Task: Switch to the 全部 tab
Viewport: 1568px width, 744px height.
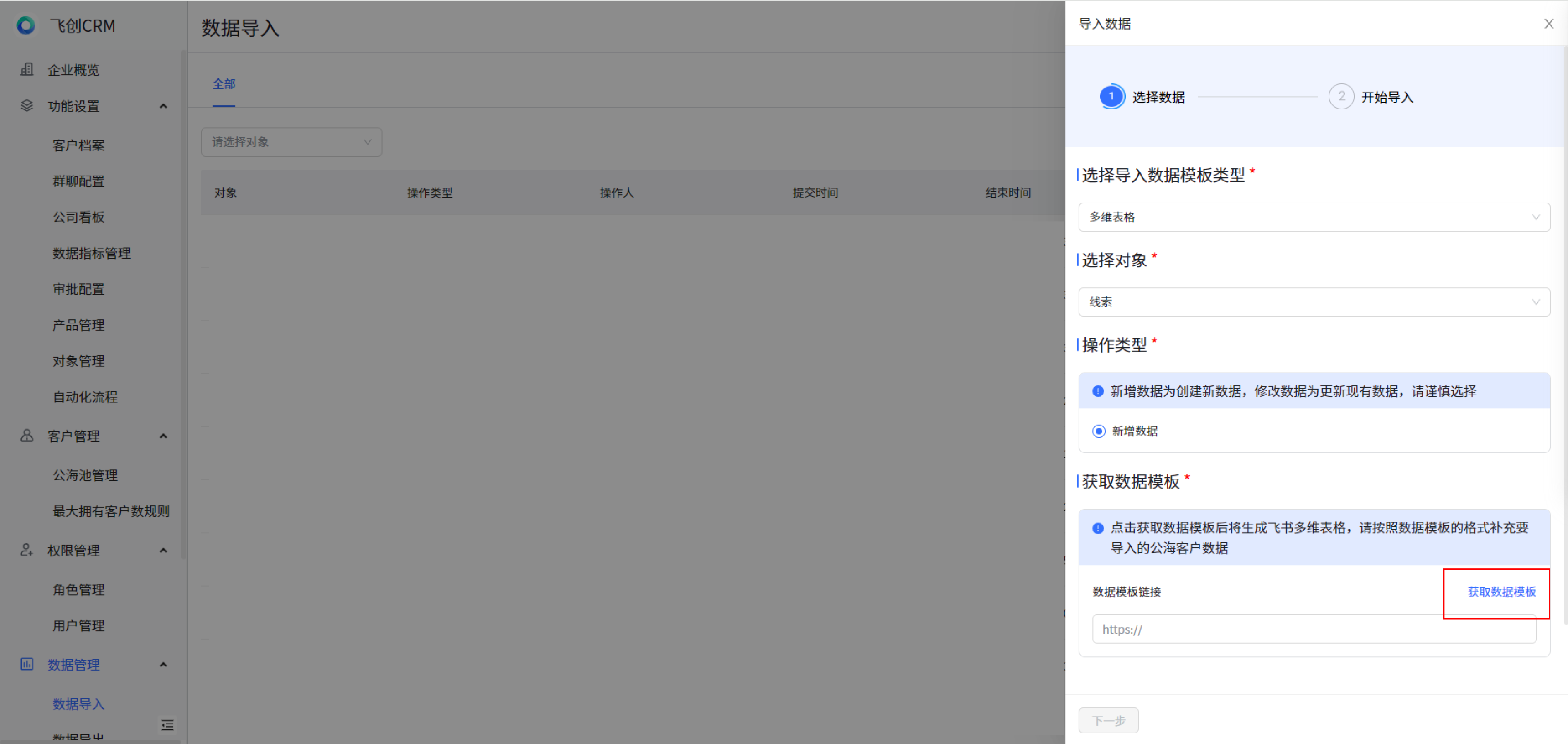Action: pos(224,84)
